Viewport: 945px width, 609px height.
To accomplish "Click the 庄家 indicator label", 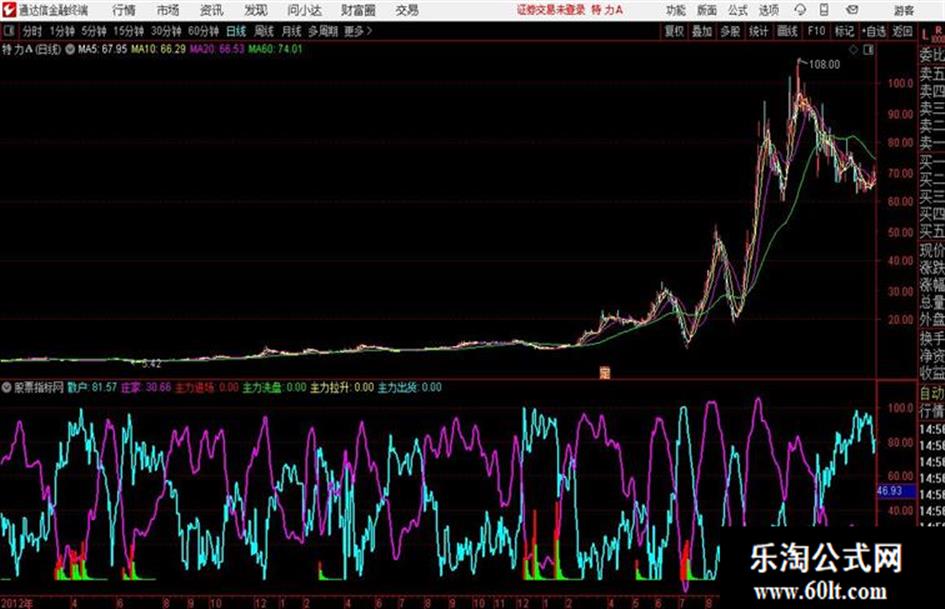I will [146, 387].
